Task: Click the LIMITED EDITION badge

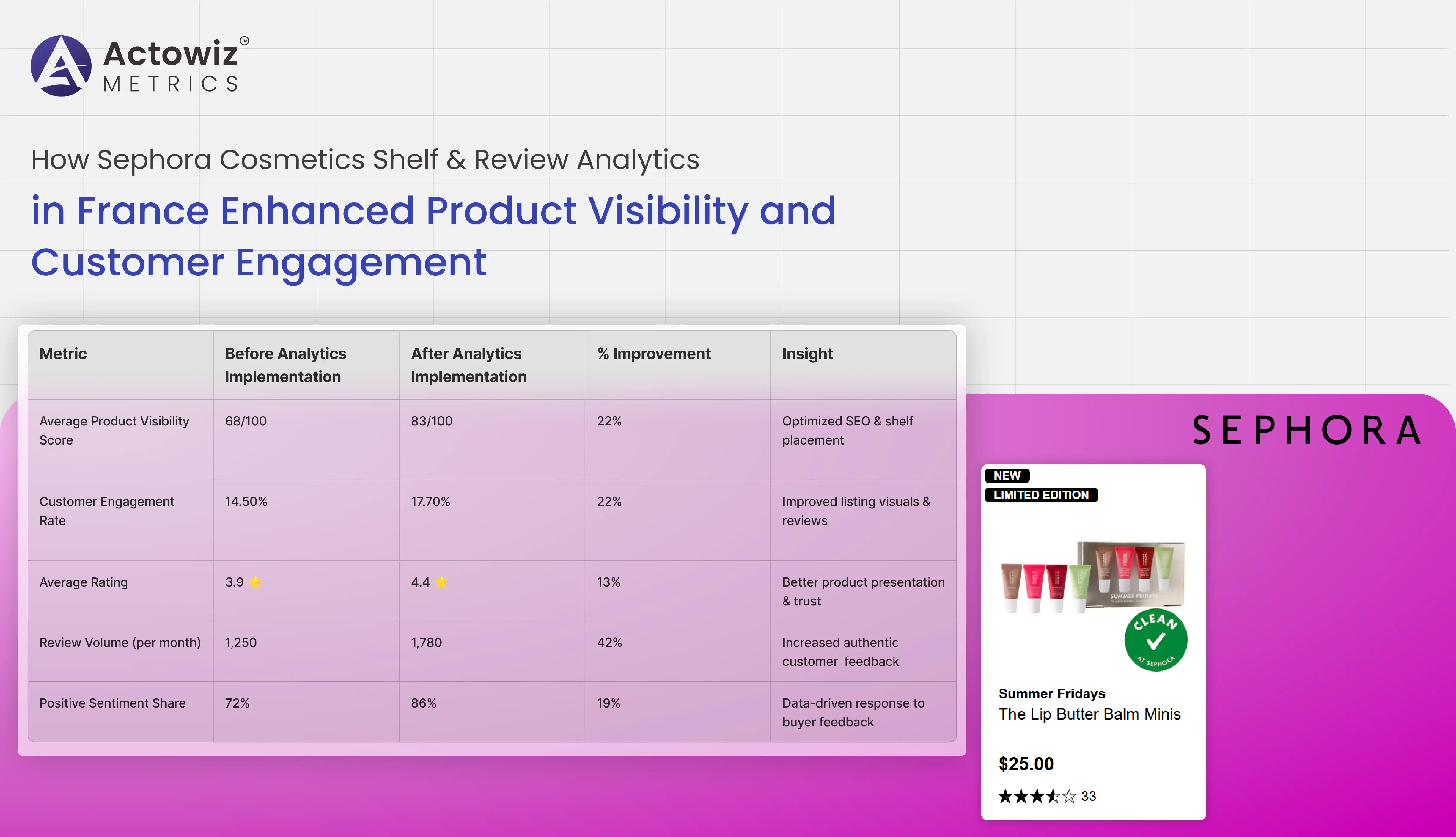Action: coord(1041,495)
